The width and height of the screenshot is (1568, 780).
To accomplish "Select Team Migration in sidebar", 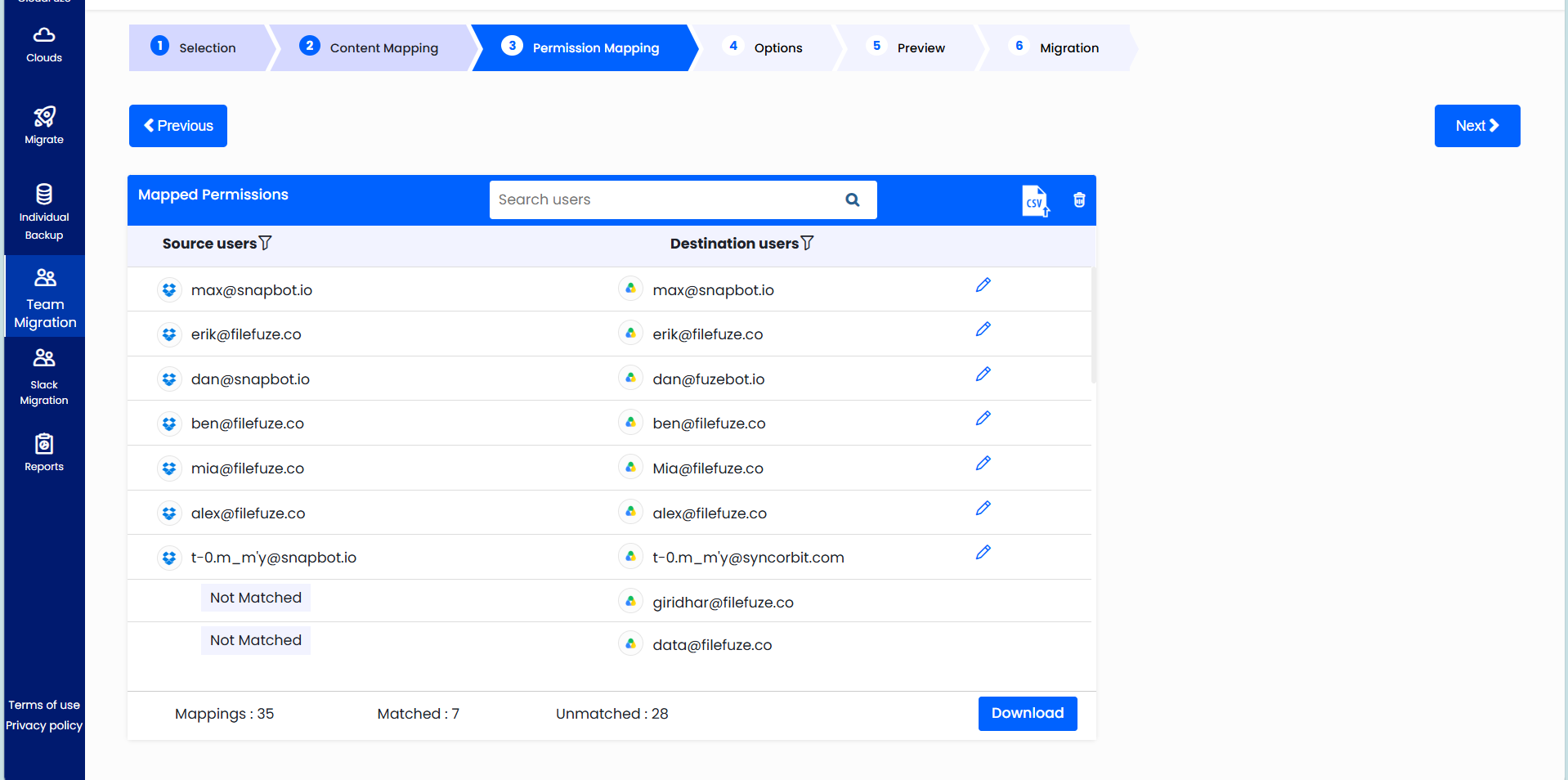I will click(x=45, y=296).
